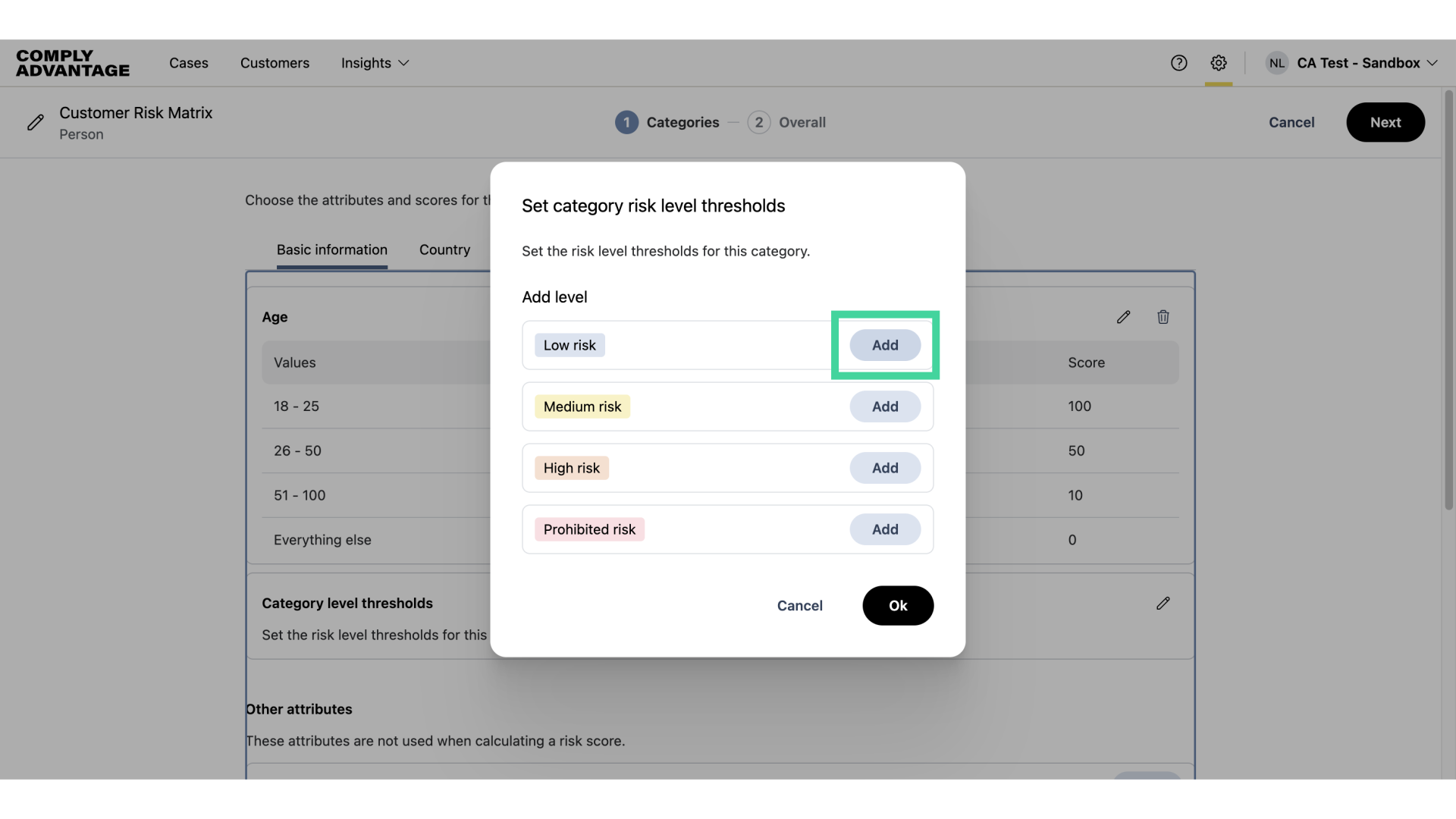
Task: Select the Basic information tab
Action: click(331, 249)
